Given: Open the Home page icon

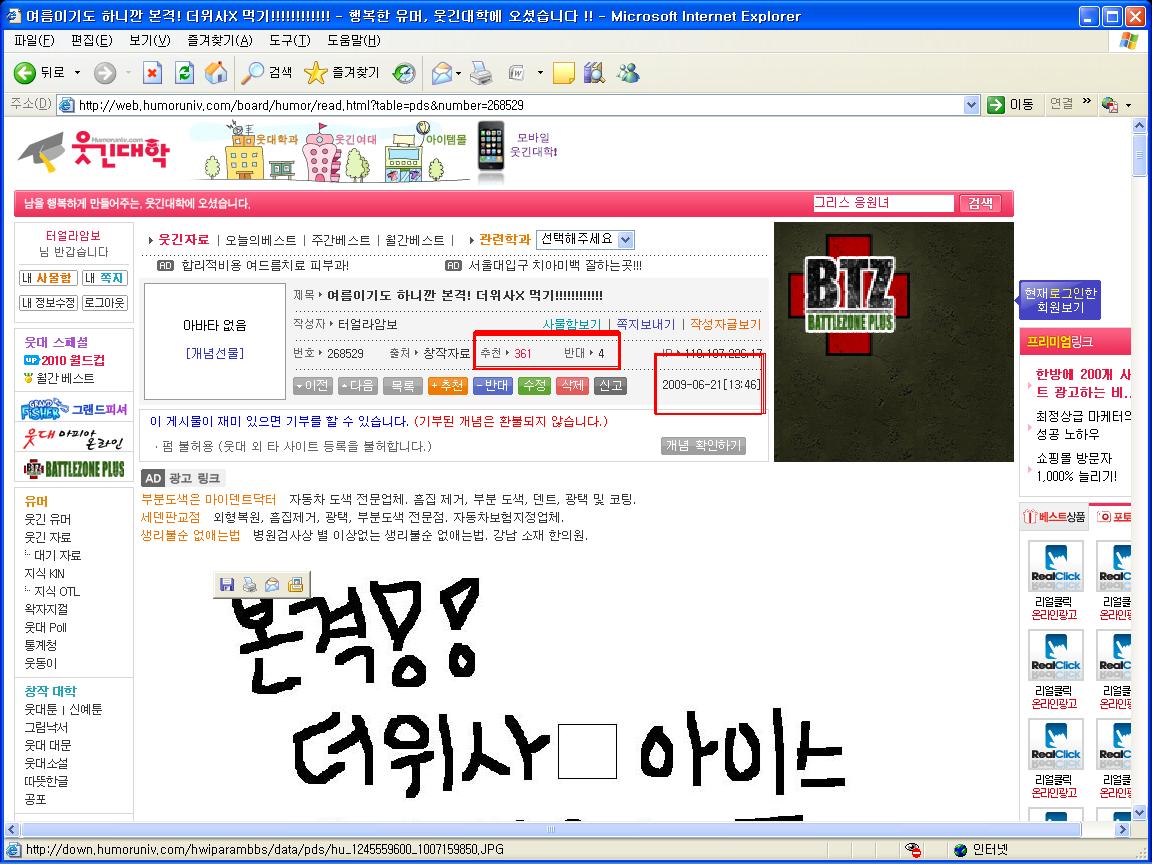Looking at the screenshot, I should pos(216,72).
